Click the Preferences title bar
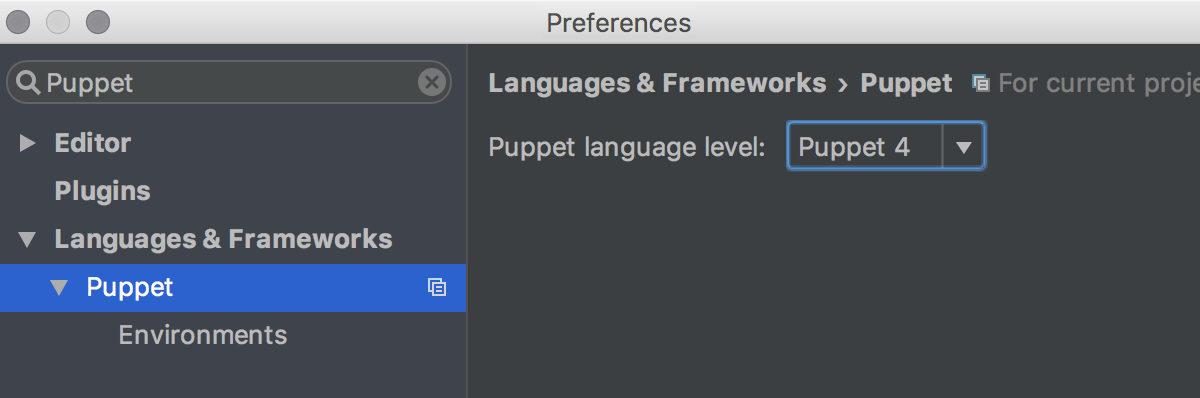Screen dimensions: 1200x398 [x=618, y=22]
